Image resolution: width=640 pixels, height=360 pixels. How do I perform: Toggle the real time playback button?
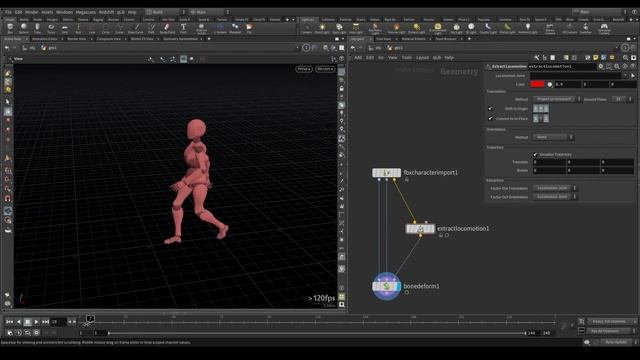(x=10, y=333)
